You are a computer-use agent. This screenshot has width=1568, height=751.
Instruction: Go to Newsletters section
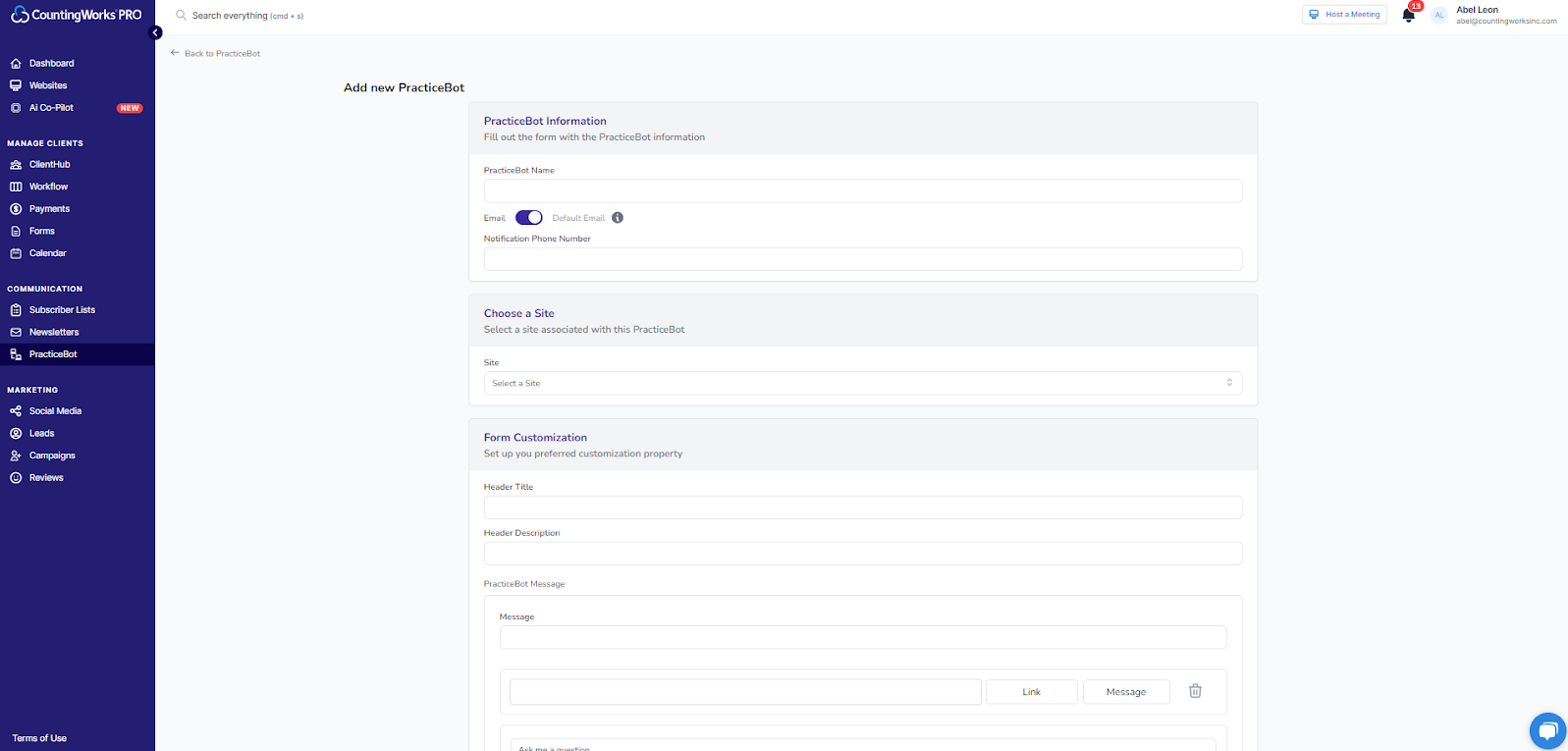(54, 332)
